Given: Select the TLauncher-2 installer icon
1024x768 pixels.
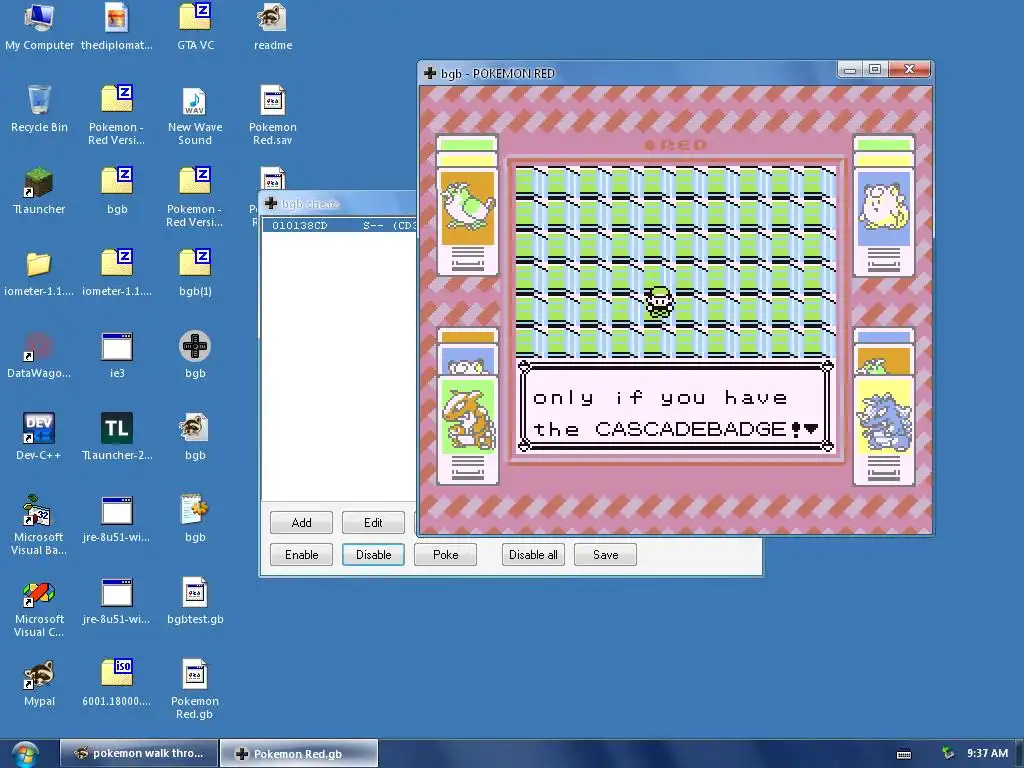Looking at the screenshot, I should [117, 438].
